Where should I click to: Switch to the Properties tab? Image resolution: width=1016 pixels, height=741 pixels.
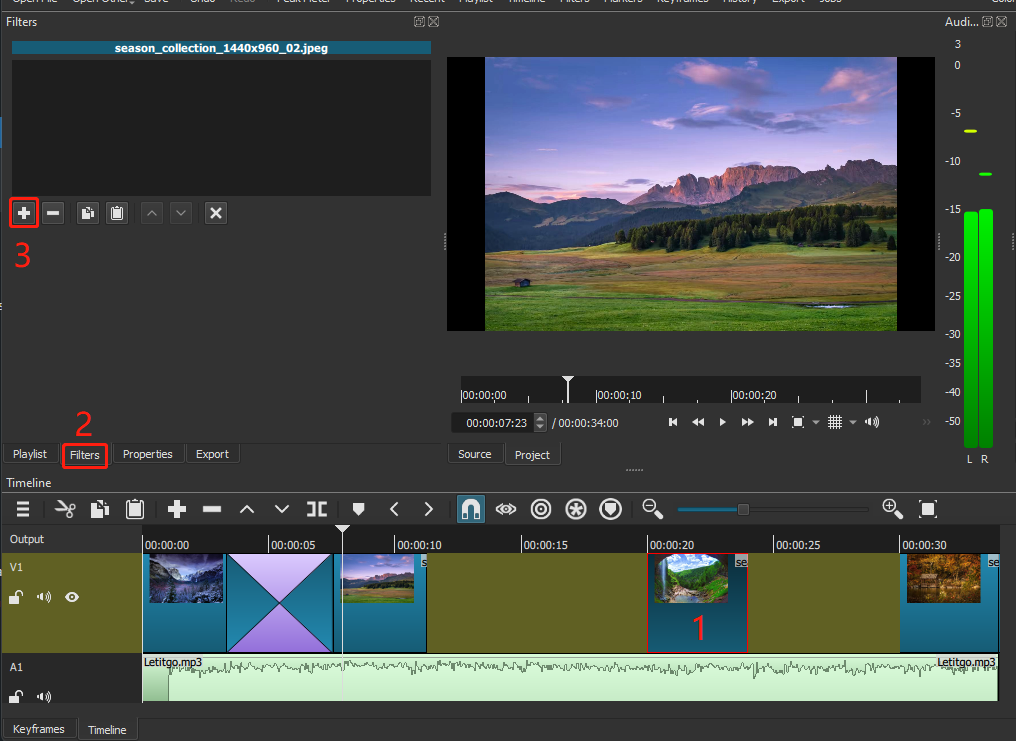click(148, 454)
